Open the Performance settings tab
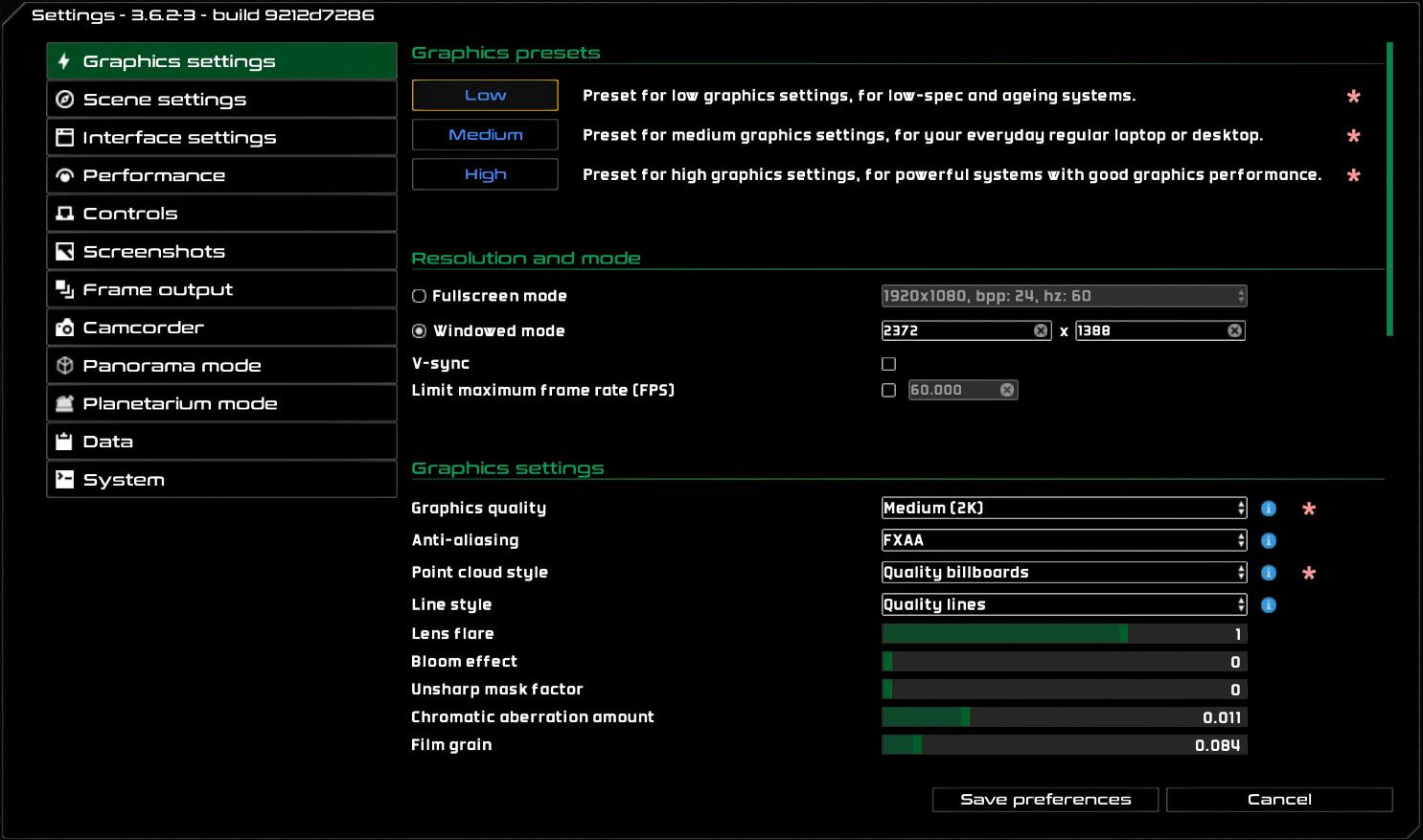The image size is (1423, 840). (x=221, y=175)
